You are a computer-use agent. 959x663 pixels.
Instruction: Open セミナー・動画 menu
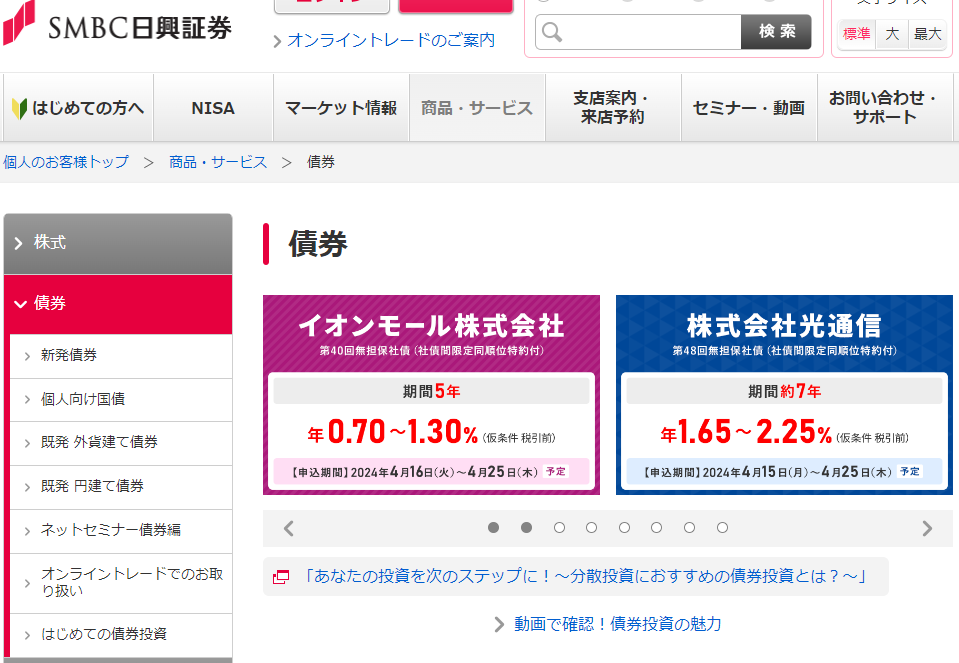point(749,108)
